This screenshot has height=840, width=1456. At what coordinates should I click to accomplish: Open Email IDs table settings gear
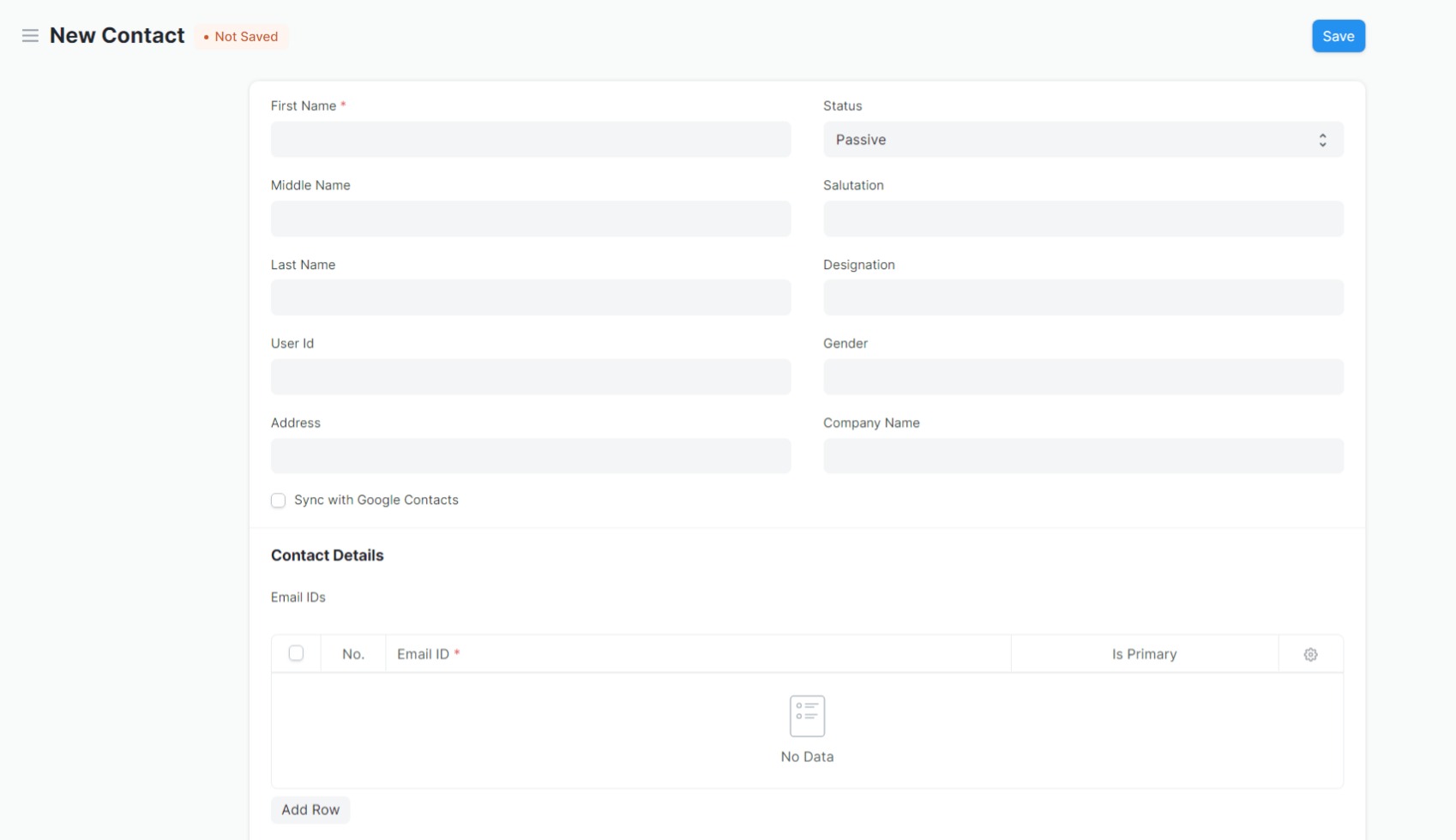[1310, 654]
